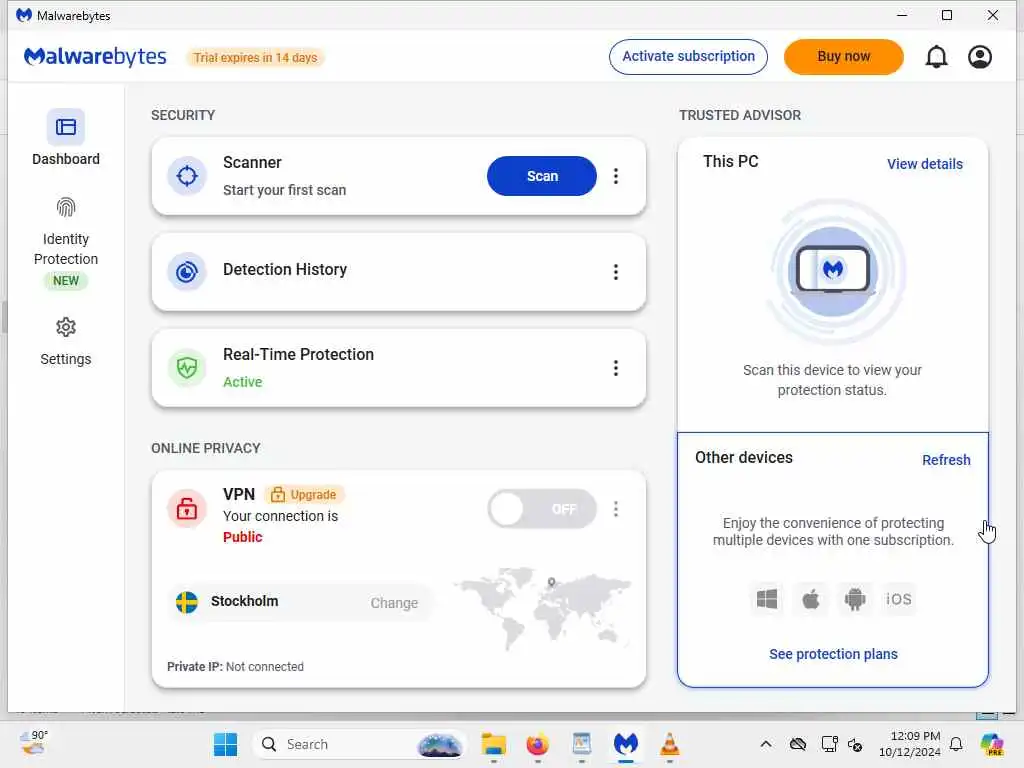Open Real-Time Protection more options menu
Image resolution: width=1024 pixels, height=768 pixels.
tap(616, 368)
